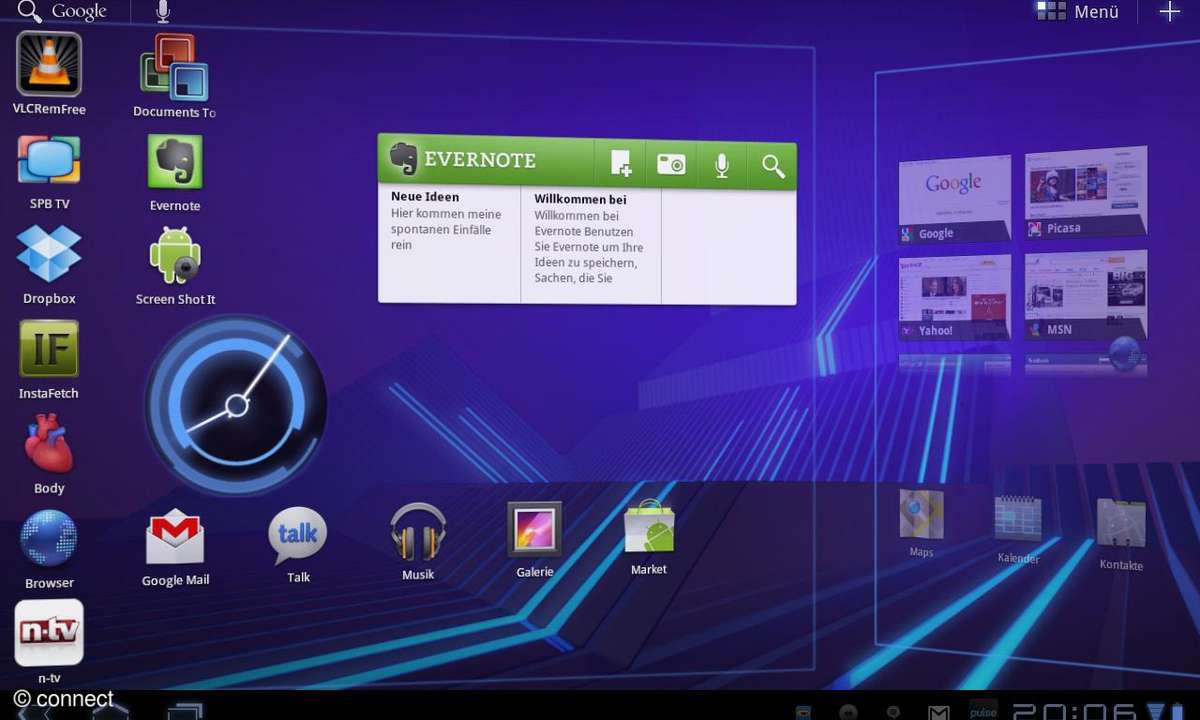
Task: Record an audio note in Evernote widget
Action: tap(722, 166)
